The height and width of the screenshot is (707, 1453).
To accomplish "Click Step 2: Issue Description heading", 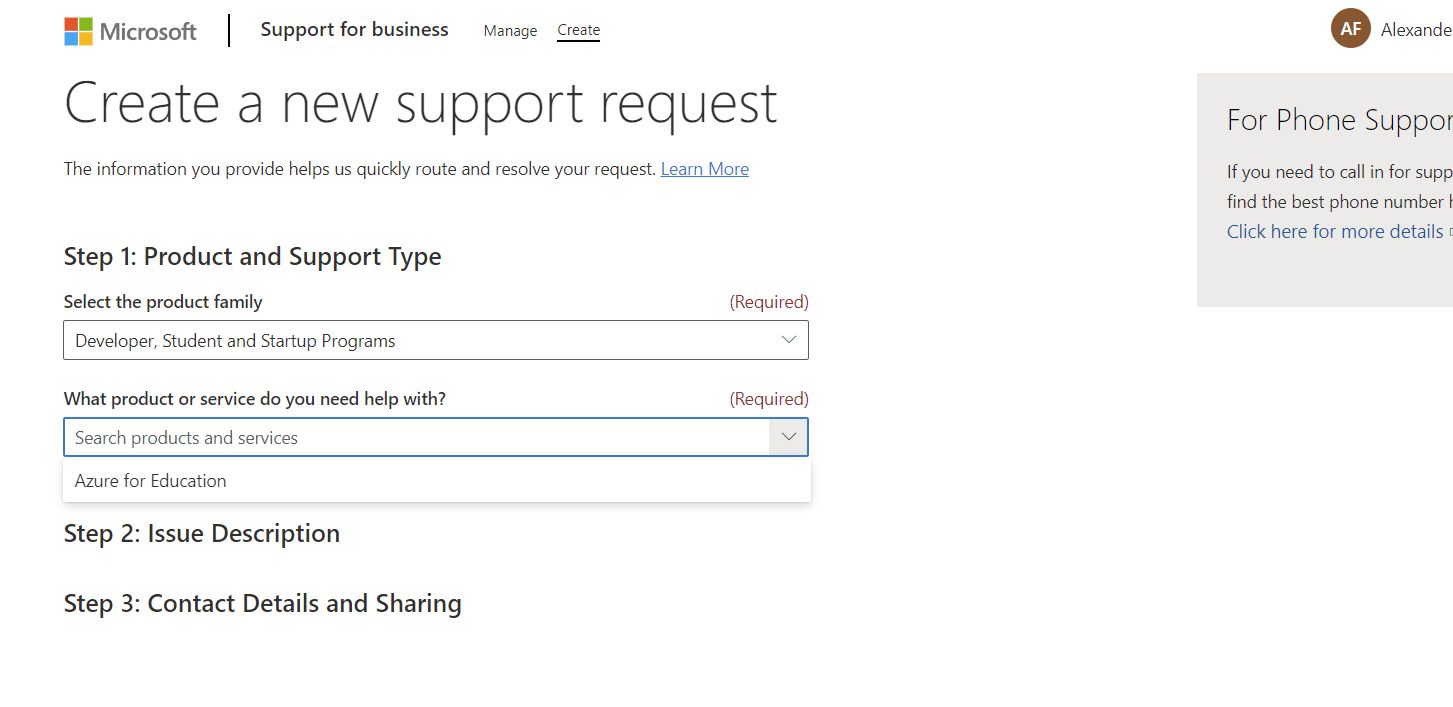I will point(202,534).
